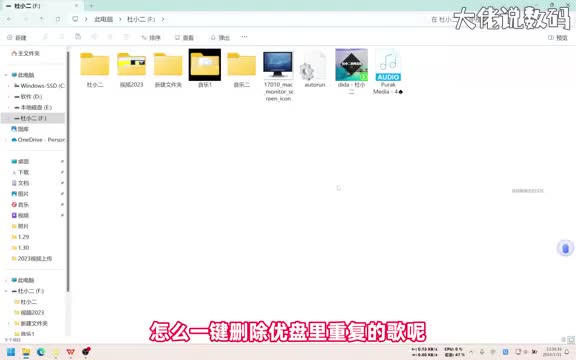The height and width of the screenshot is (360, 576).
Task: Select Windows-SSD (C:) in sidebar
Action: 39,86
